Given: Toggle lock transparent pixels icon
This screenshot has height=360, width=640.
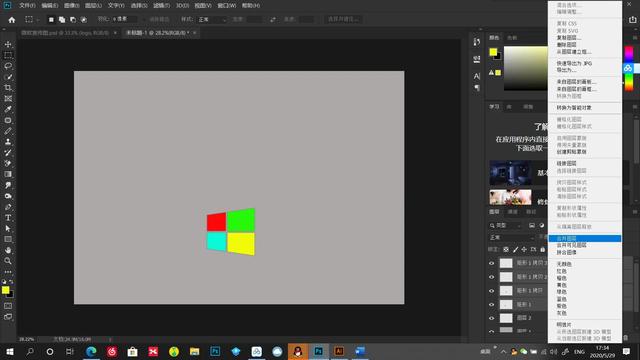Looking at the screenshot, I should [x=506, y=249].
